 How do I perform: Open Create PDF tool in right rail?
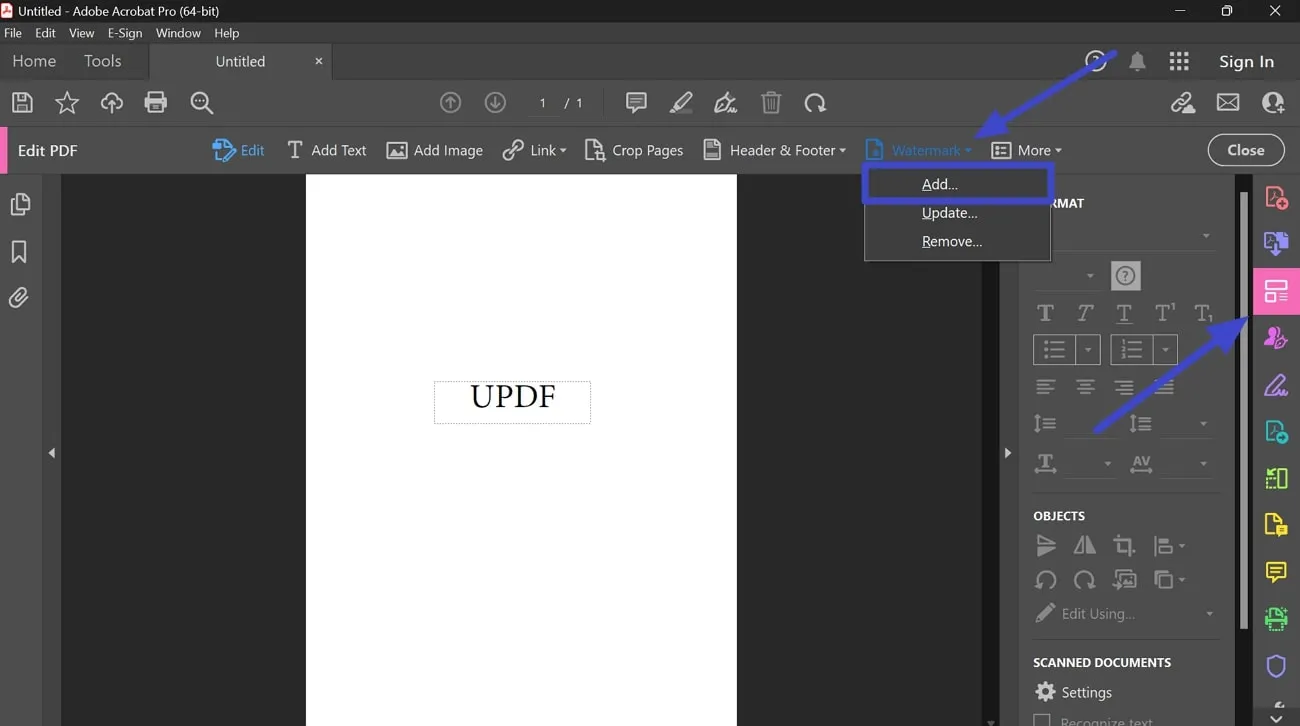click(1276, 197)
